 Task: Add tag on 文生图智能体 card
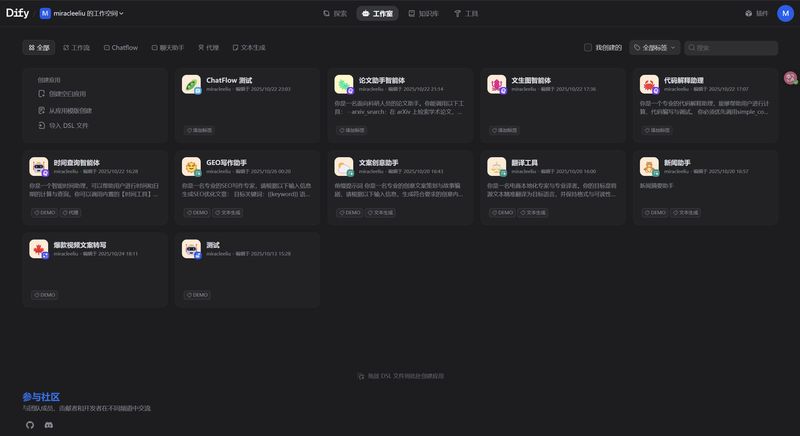coord(505,131)
